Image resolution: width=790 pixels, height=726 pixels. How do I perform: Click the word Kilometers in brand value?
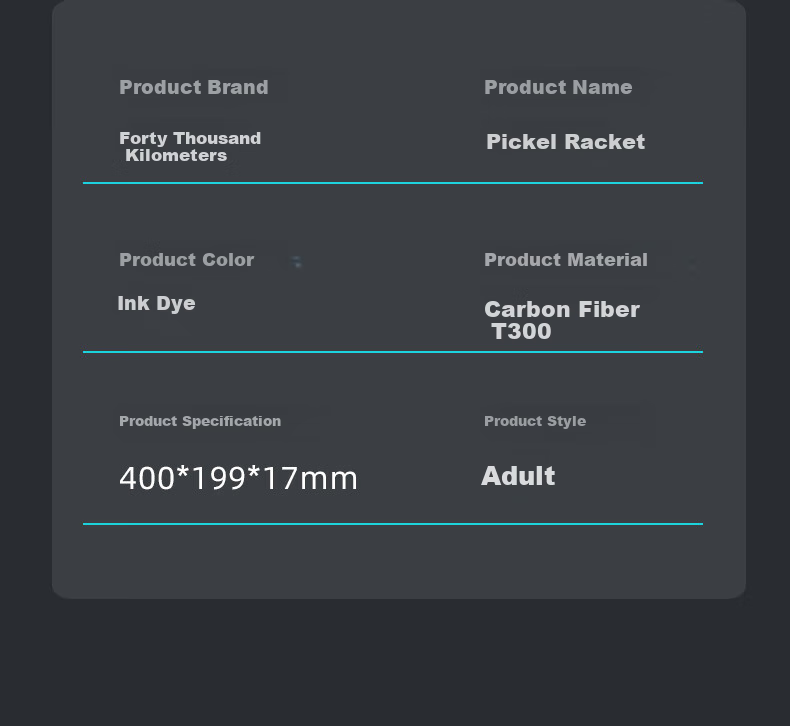(x=176, y=155)
